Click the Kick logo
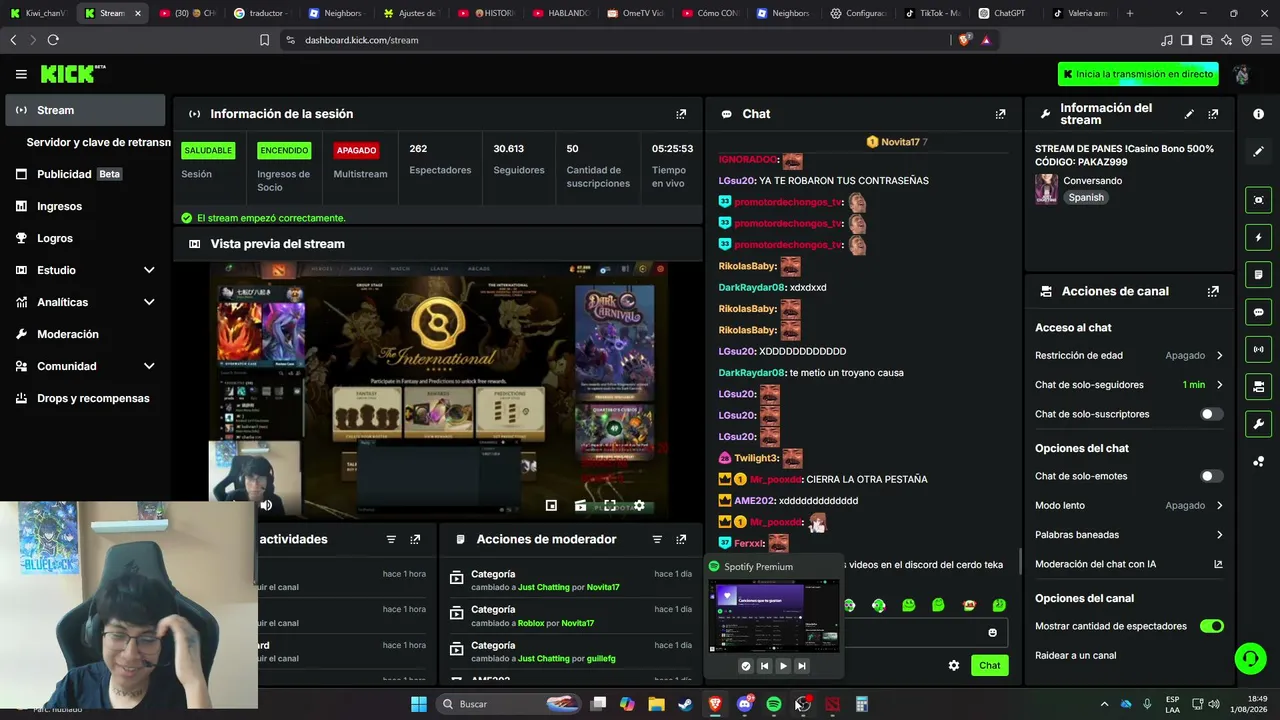Image resolution: width=1280 pixels, height=720 pixels. [x=72, y=74]
